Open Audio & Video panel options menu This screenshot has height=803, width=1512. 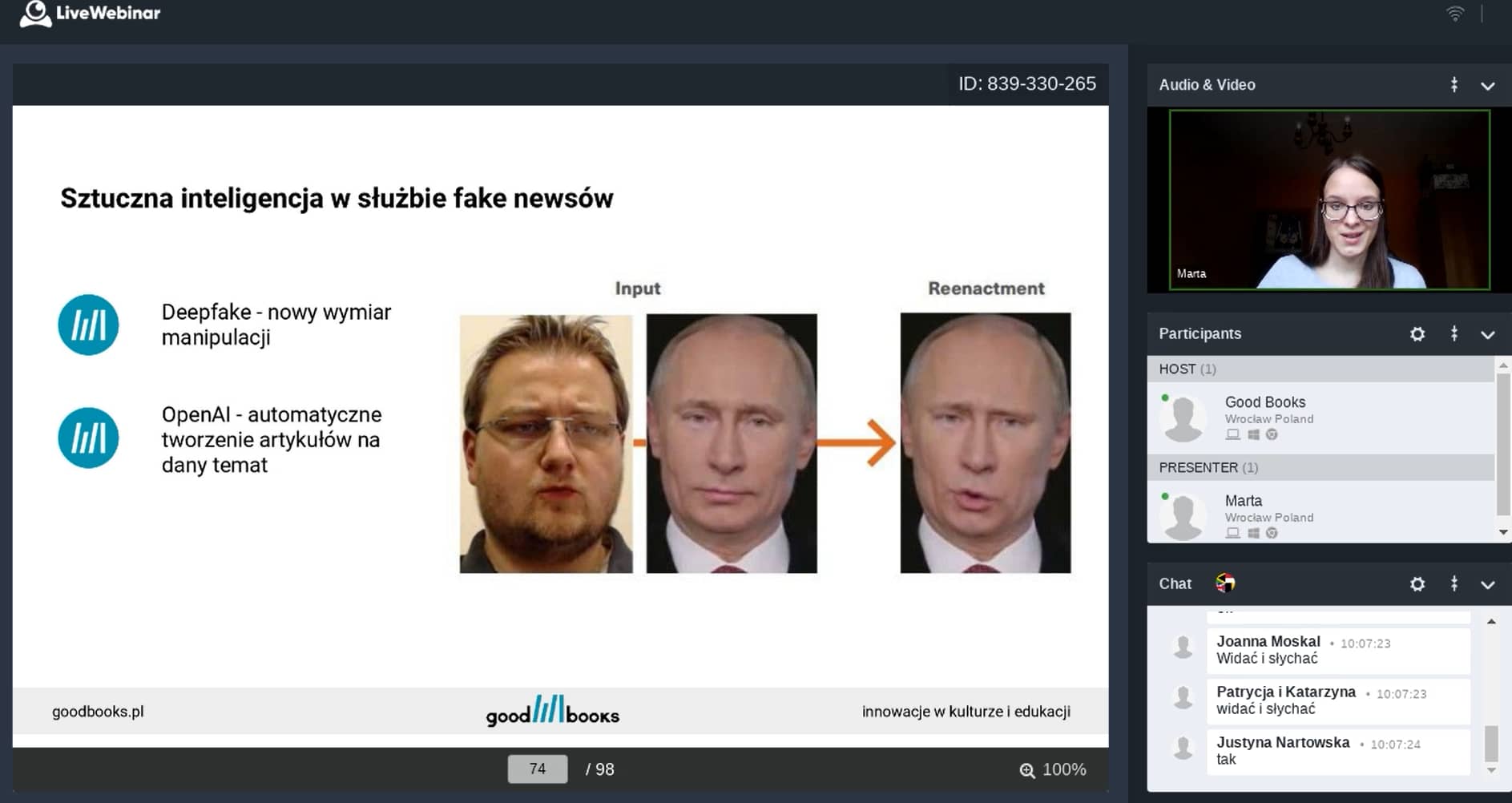point(1454,85)
